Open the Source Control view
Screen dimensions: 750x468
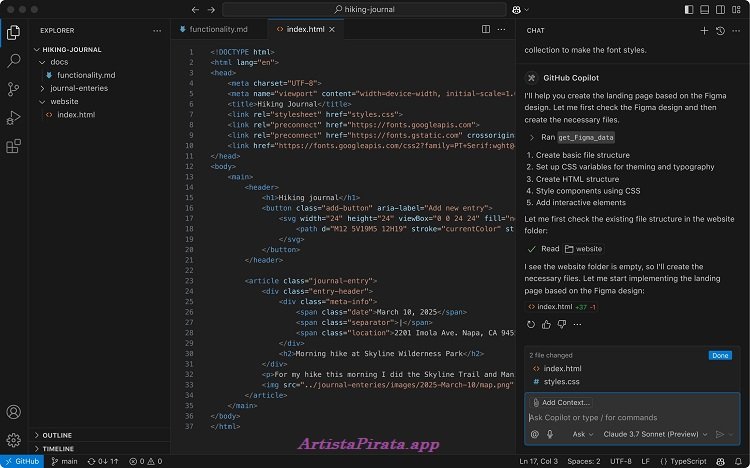pos(14,89)
